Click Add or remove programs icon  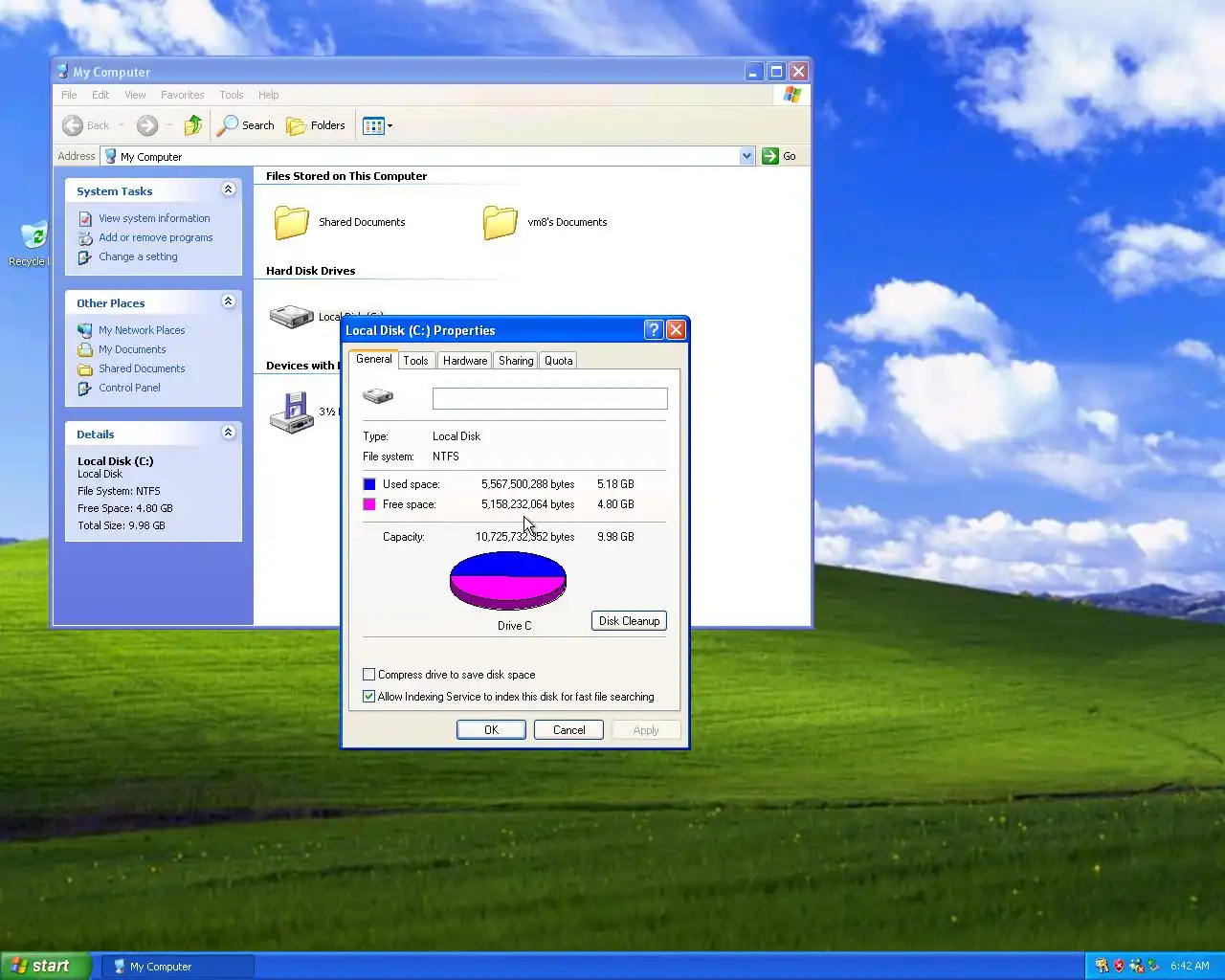[x=85, y=237]
